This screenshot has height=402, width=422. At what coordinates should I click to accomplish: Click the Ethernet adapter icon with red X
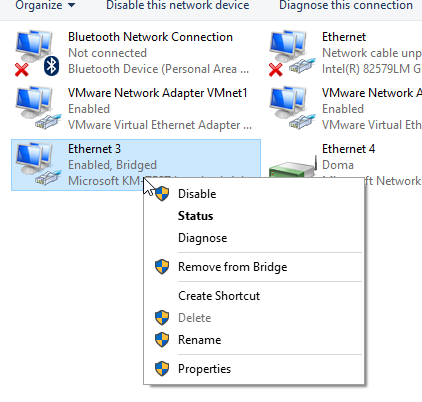click(x=292, y=53)
